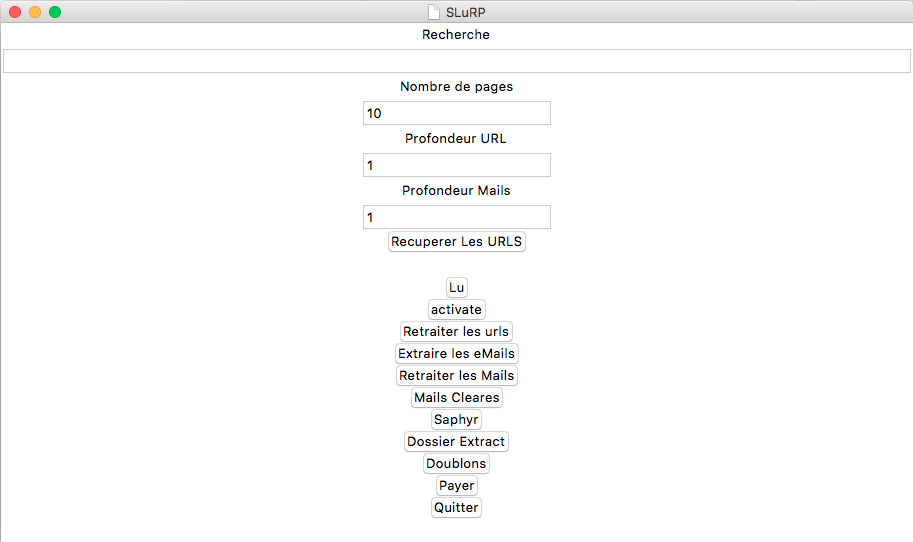Screen dimensions: 913x542
Task: Run the Doublons button
Action: [456, 464]
